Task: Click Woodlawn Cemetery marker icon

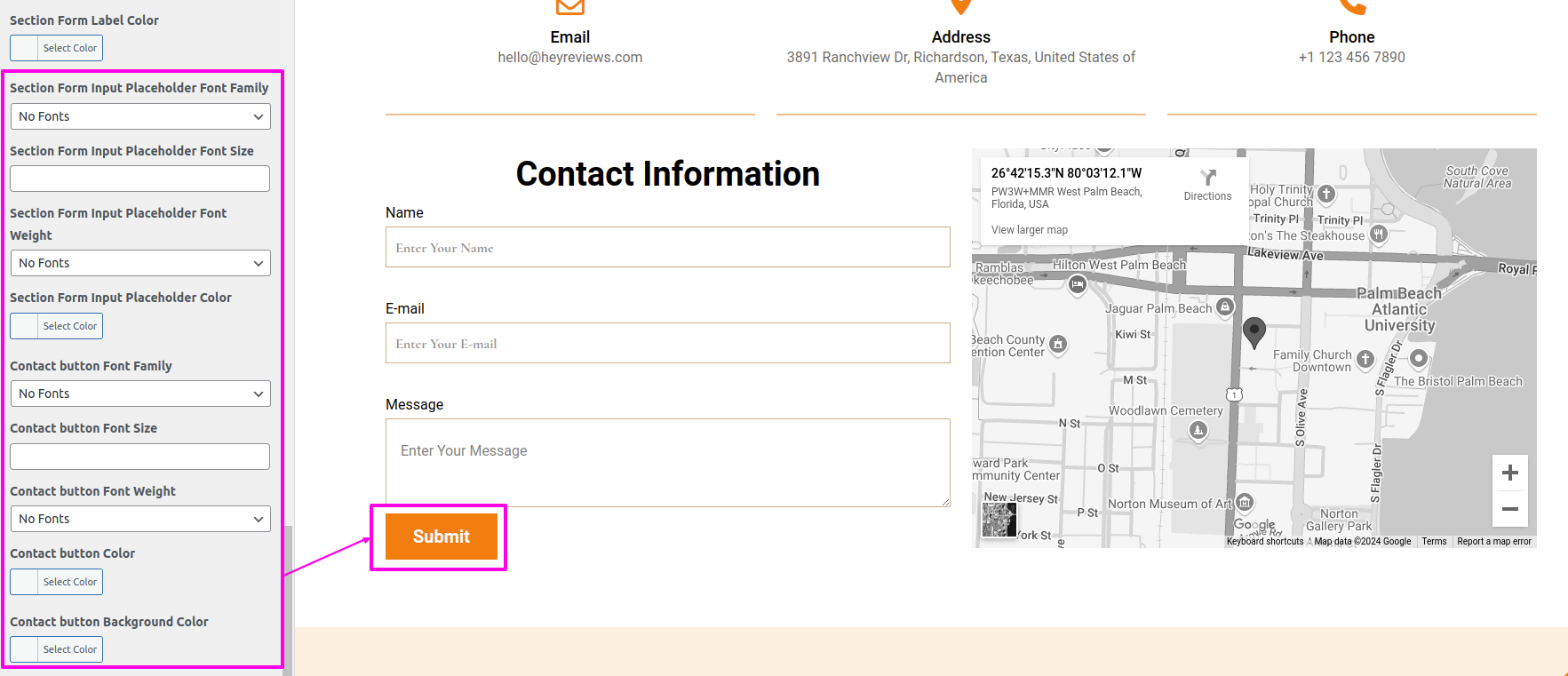Action: pos(1198,431)
